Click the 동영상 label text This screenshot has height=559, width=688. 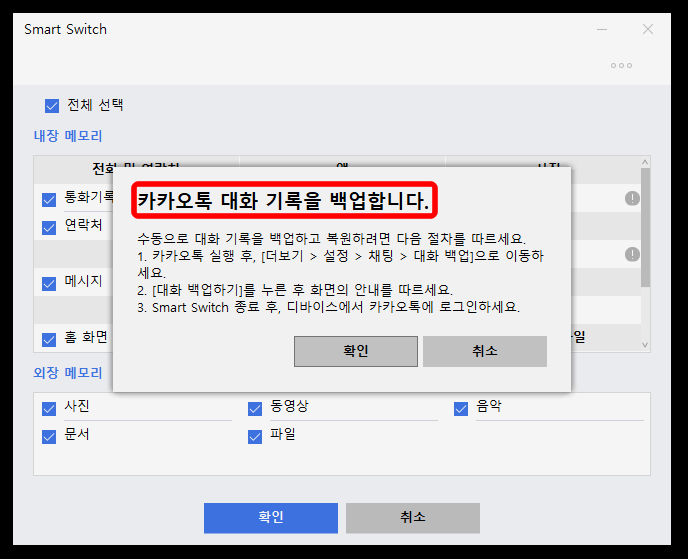coord(289,405)
